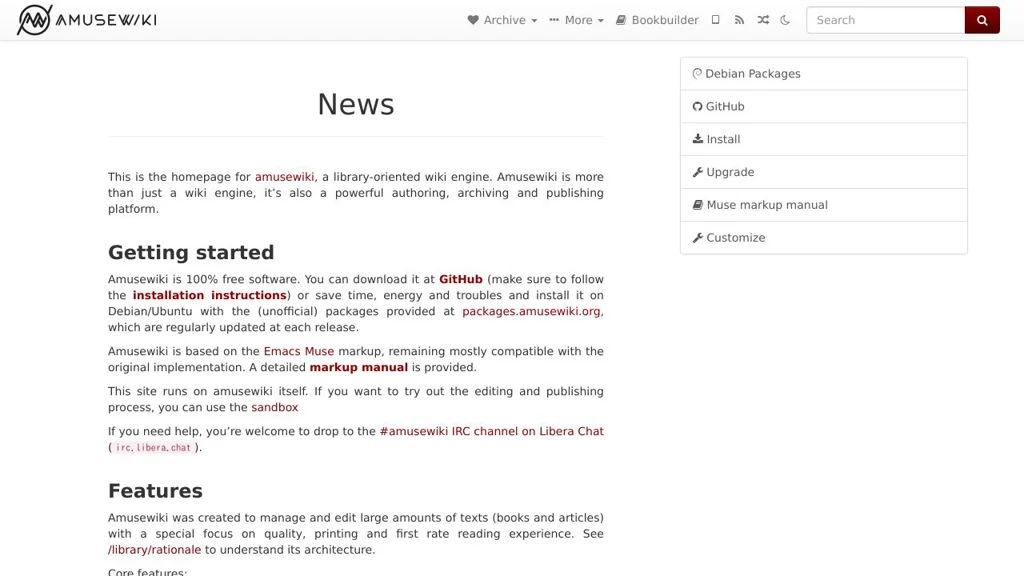Click the Getting started heading
The width and height of the screenshot is (1024, 576).
(191, 253)
